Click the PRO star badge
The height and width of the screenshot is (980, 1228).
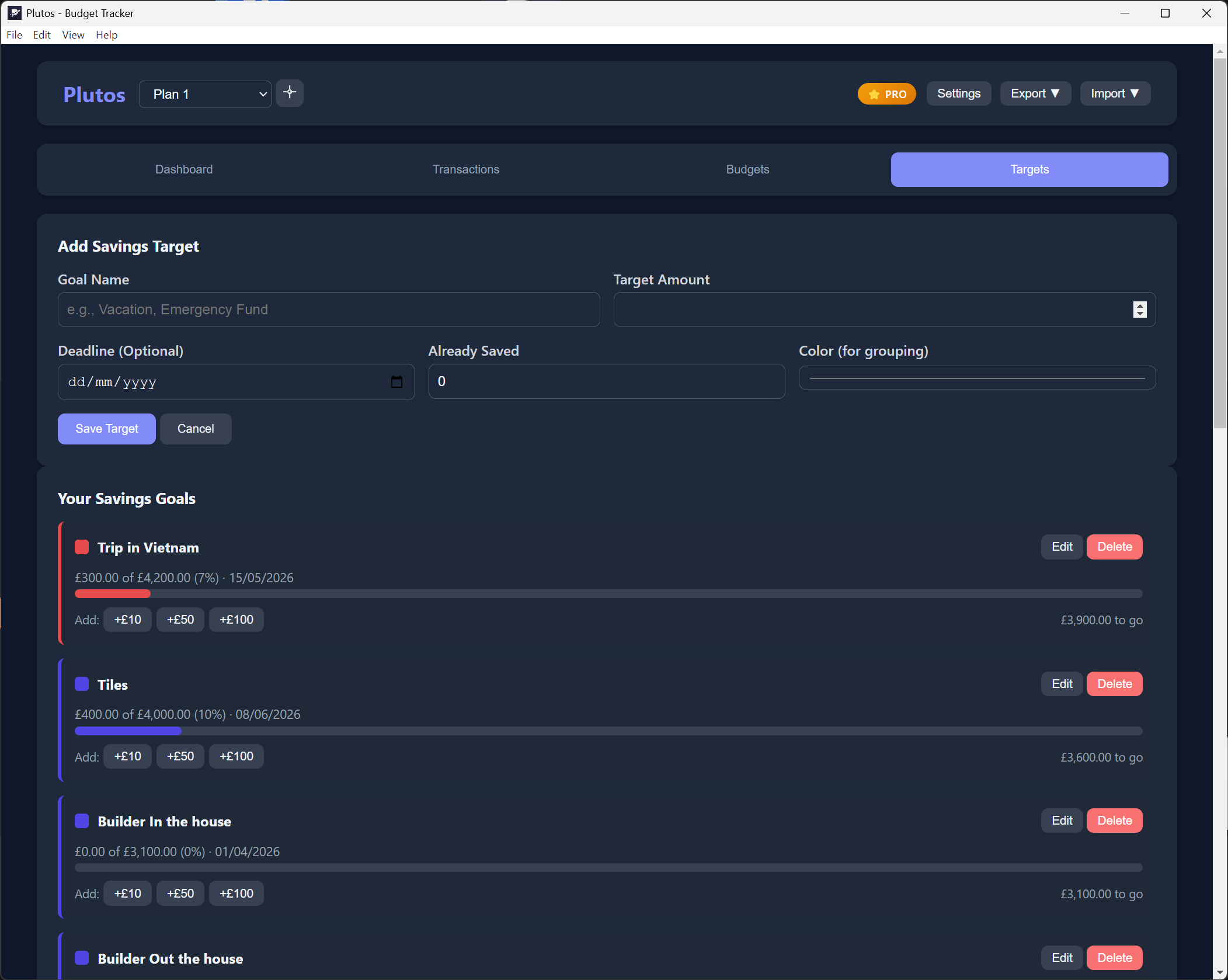coord(886,94)
